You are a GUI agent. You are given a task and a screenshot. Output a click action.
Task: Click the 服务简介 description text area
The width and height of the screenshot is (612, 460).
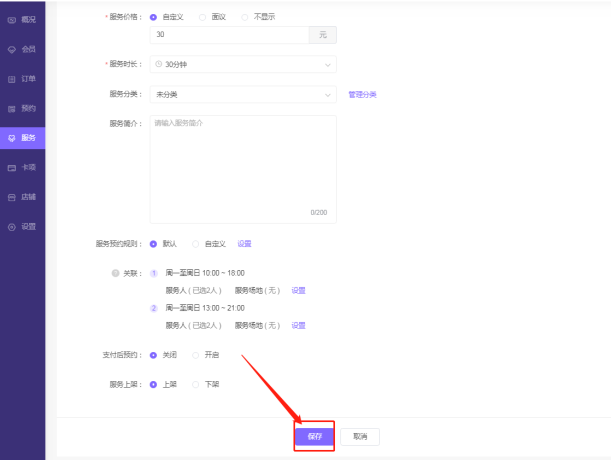pyautogui.click(x=243, y=169)
